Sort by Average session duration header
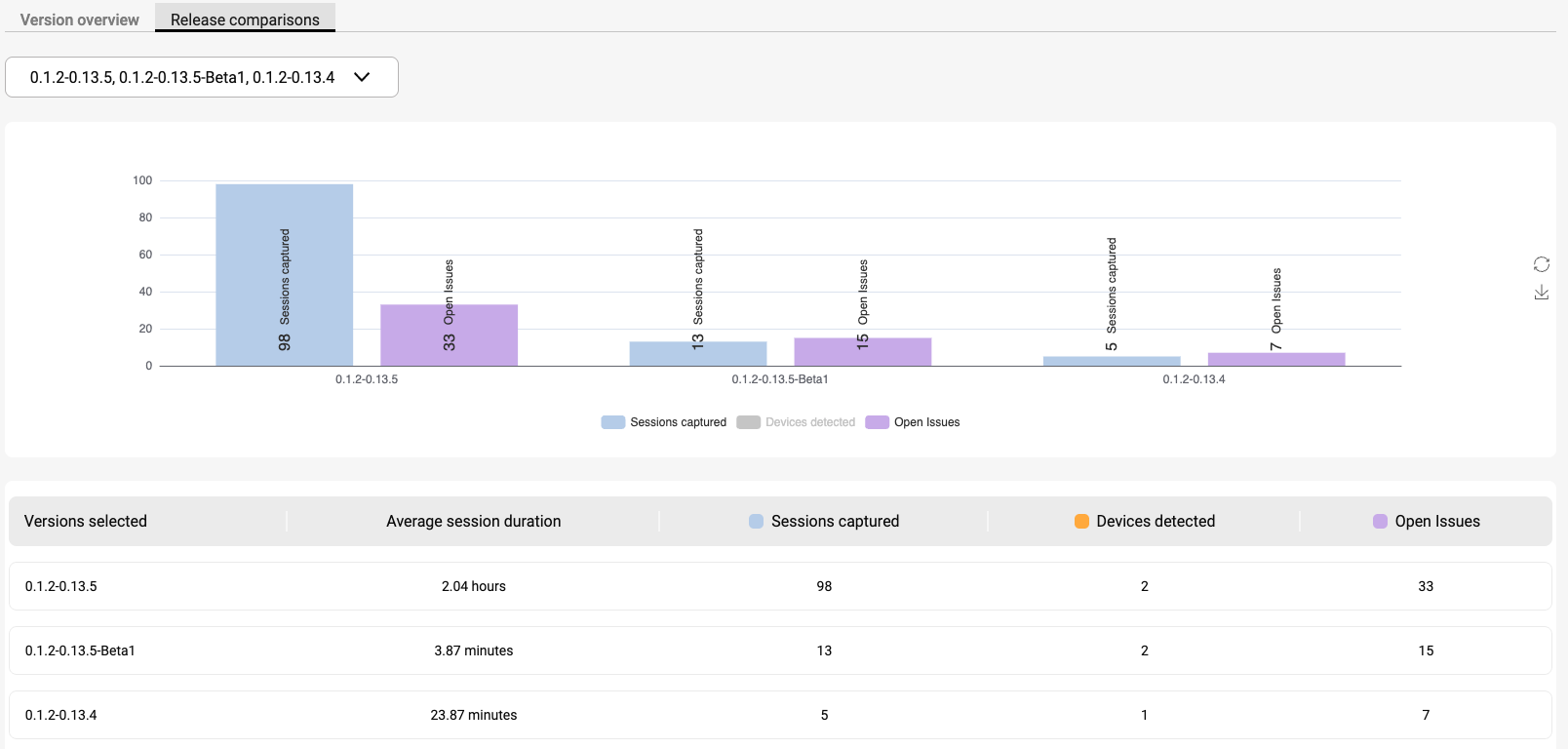This screenshot has height=749, width=1568. (x=473, y=522)
